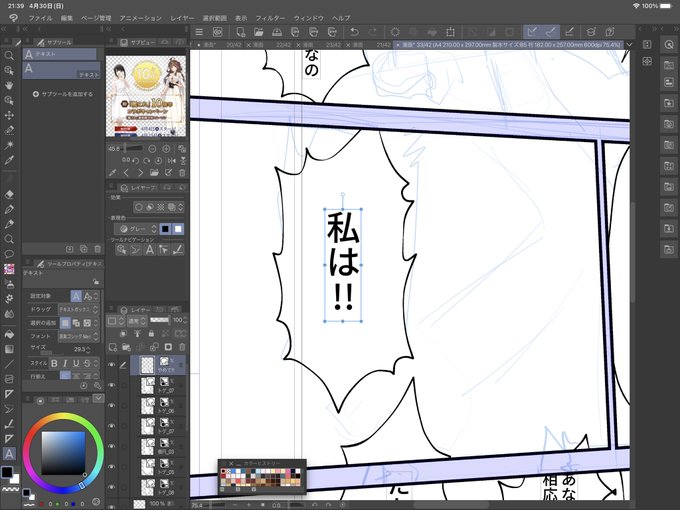680x510 pixels.
Task: Click the Undo arrow in command bar
Action: (354, 32)
